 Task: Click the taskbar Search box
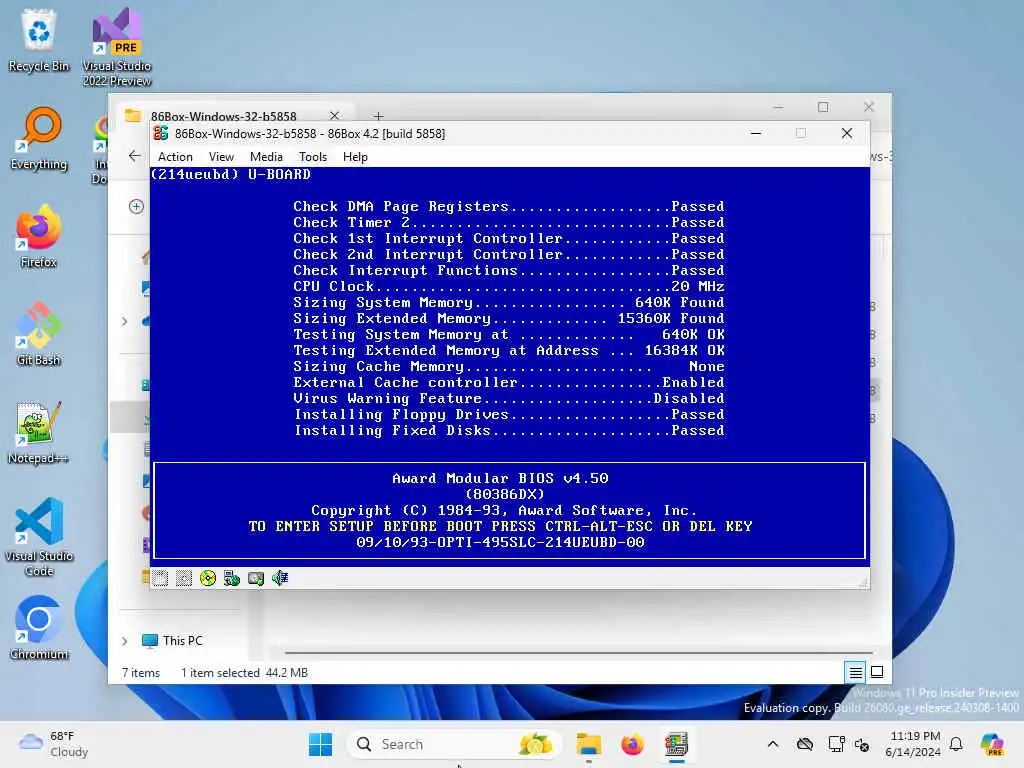456,744
